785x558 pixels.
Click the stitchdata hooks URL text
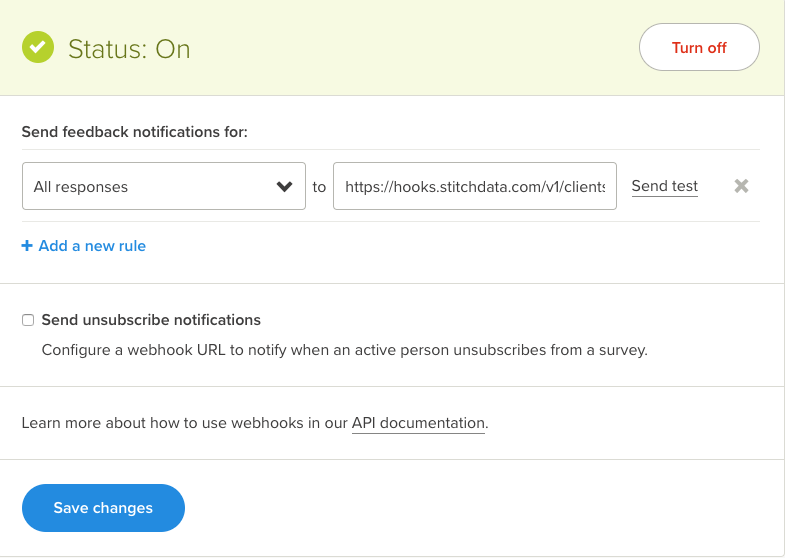pyautogui.click(x=475, y=186)
